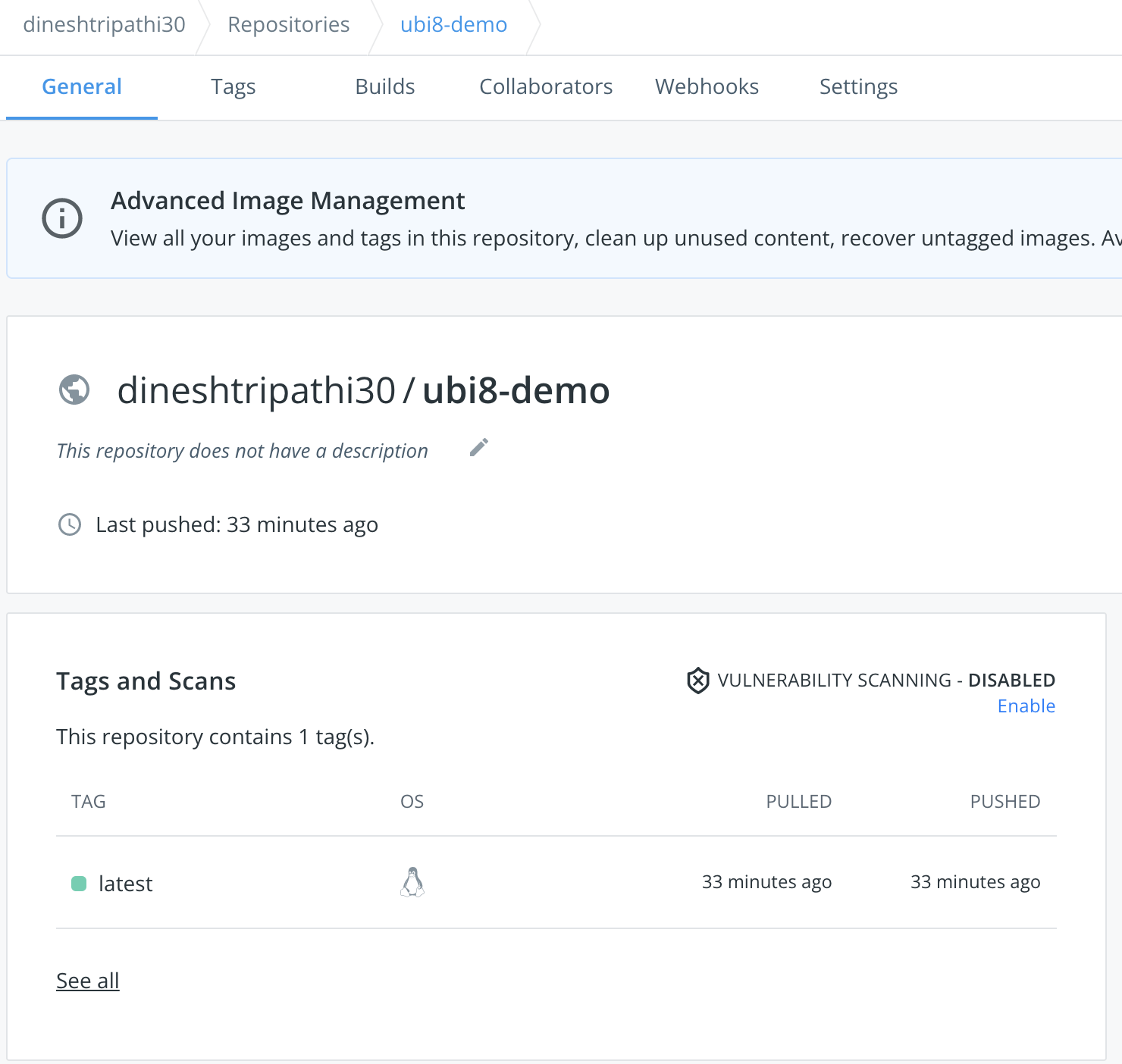
Task: Open the Settings tab
Action: click(x=857, y=87)
